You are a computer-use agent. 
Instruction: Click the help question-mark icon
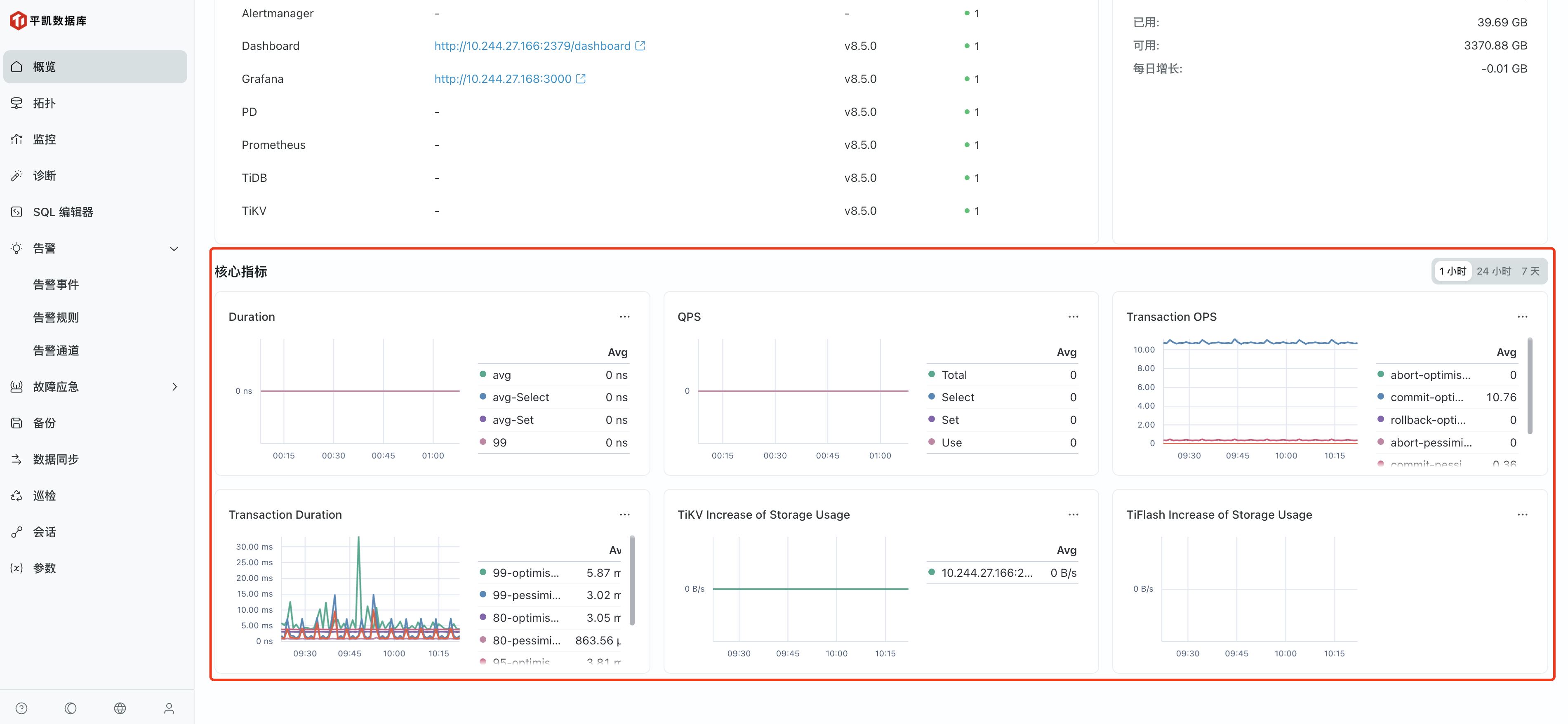(21, 708)
